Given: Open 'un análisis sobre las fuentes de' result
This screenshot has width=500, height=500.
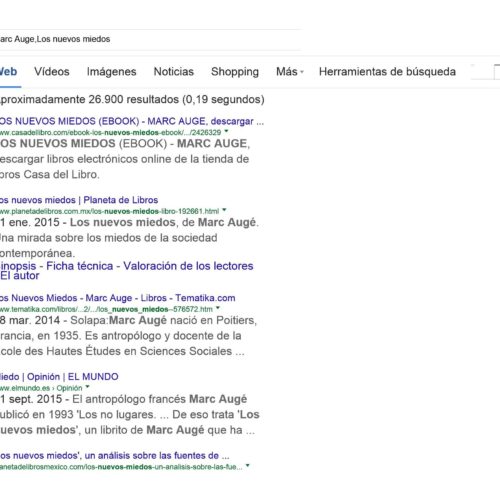Looking at the screenshot, I should pos(115,456).
